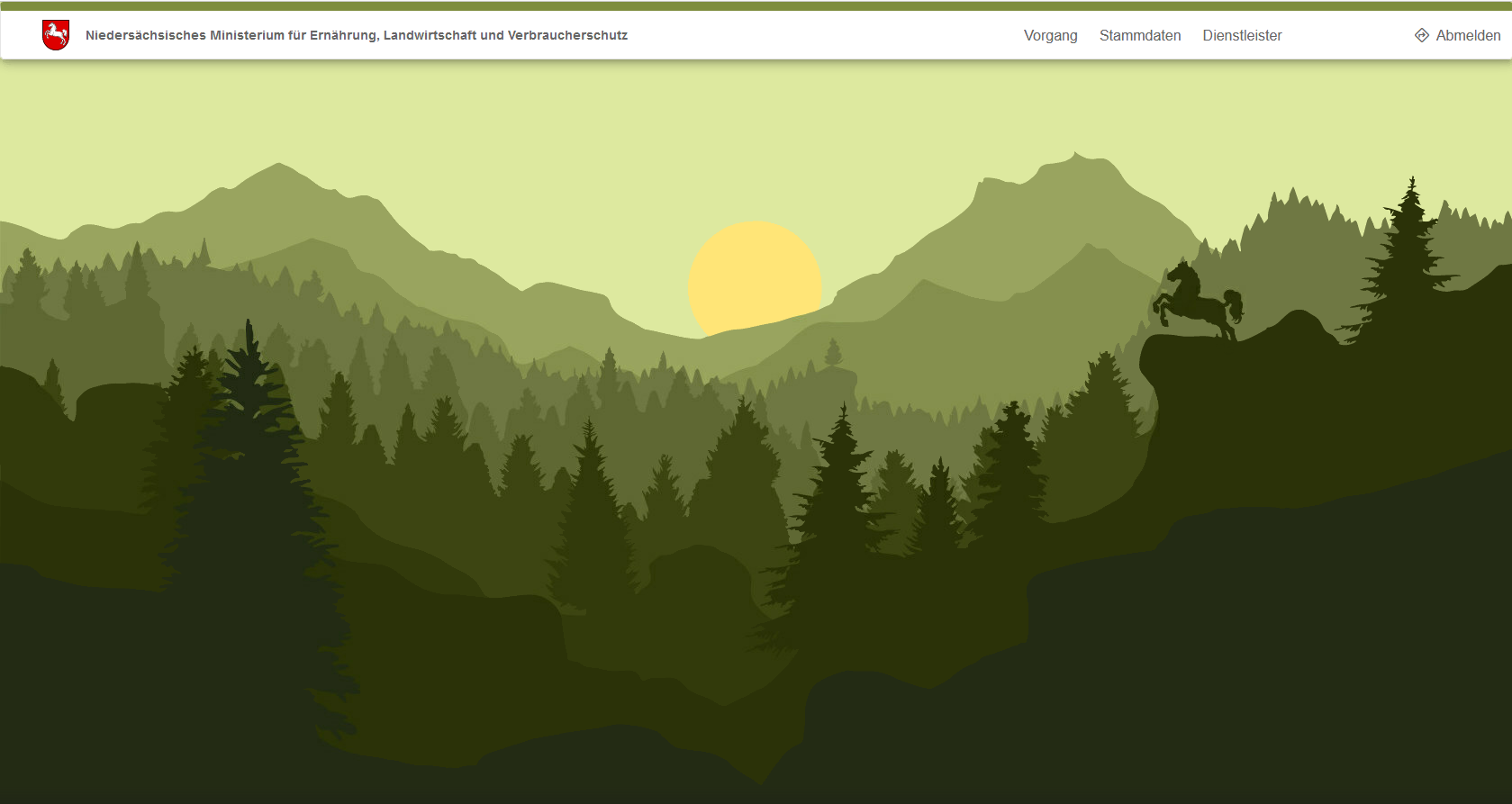Click the Niedersächsisches Ministerium title text

click(356, 35)
